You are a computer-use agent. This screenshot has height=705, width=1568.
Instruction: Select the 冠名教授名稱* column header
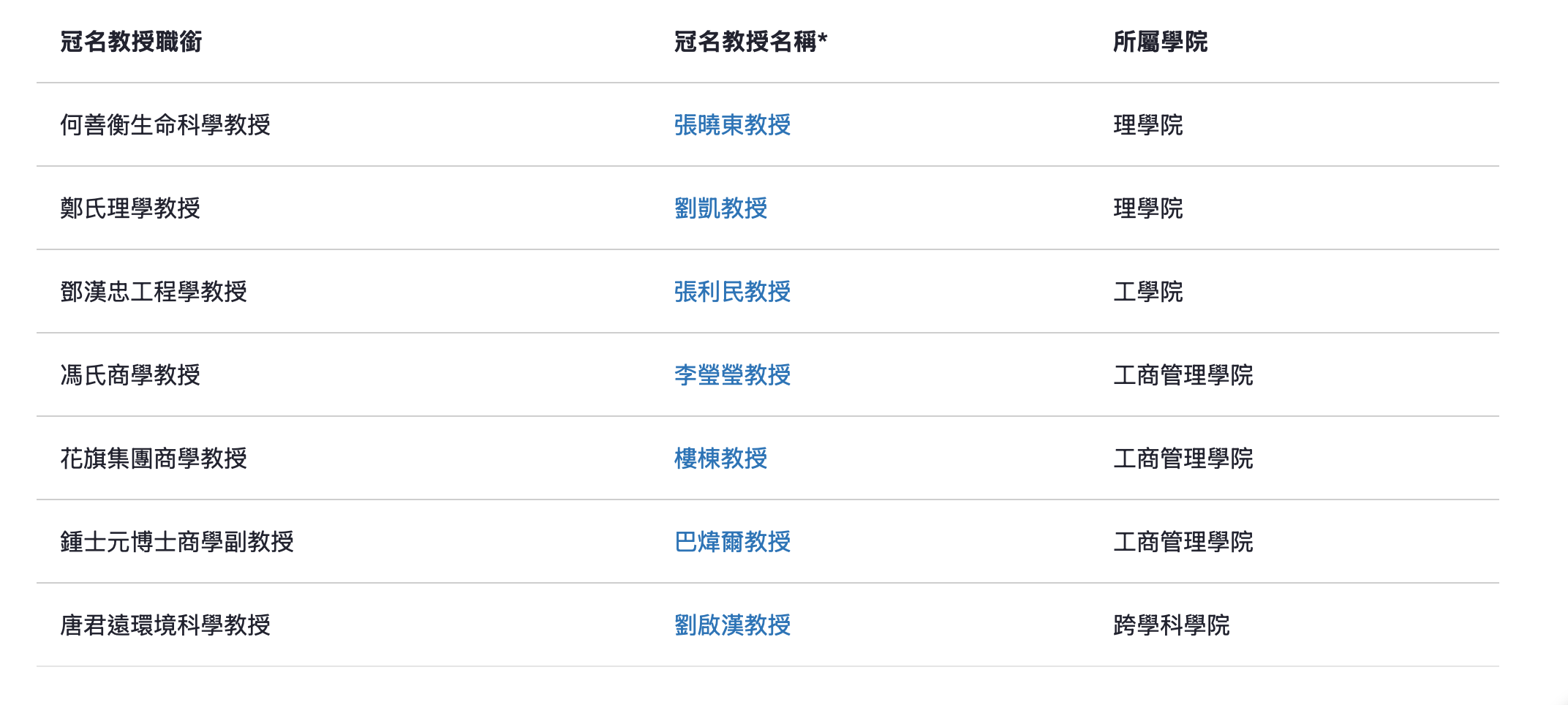750,42
